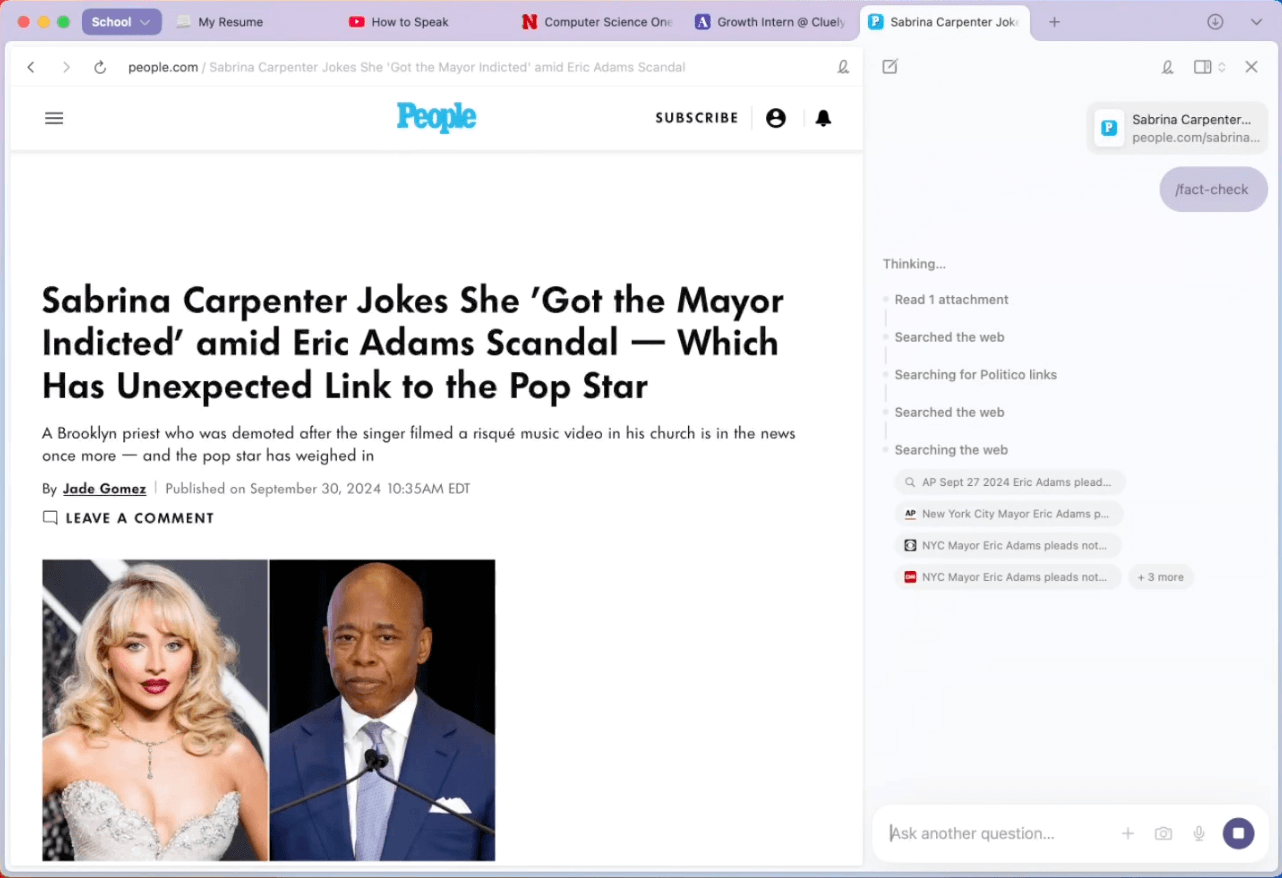Show the '+ 3 more' sources
Viewport: 1282px width, 878px height.
1161,577
